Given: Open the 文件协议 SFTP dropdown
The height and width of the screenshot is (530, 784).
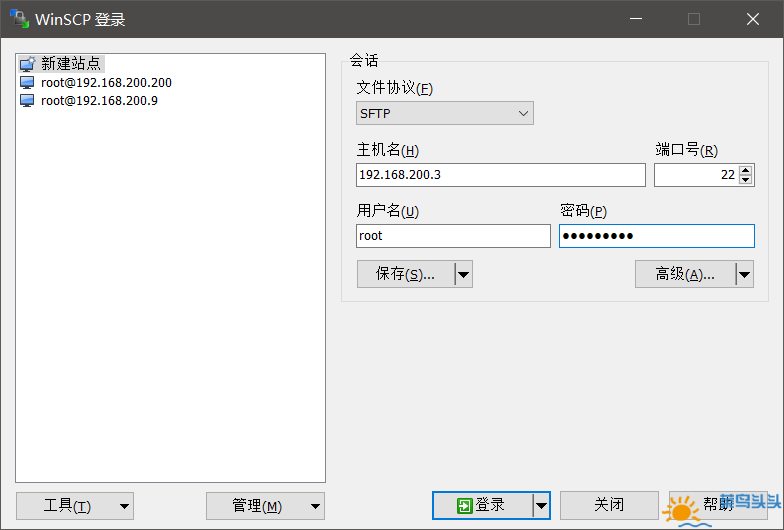Looking at the screenshot, I should [445, 114].
